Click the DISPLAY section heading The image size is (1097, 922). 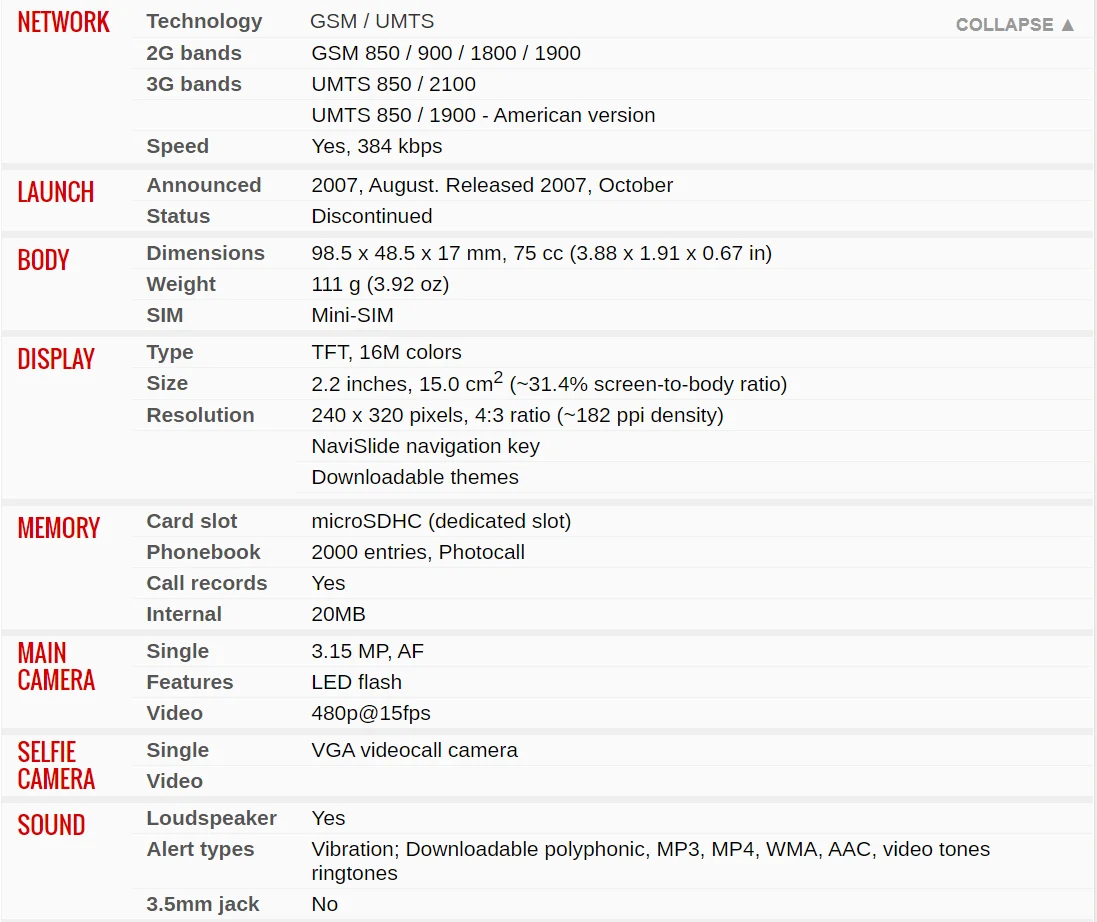click(56, 359)
